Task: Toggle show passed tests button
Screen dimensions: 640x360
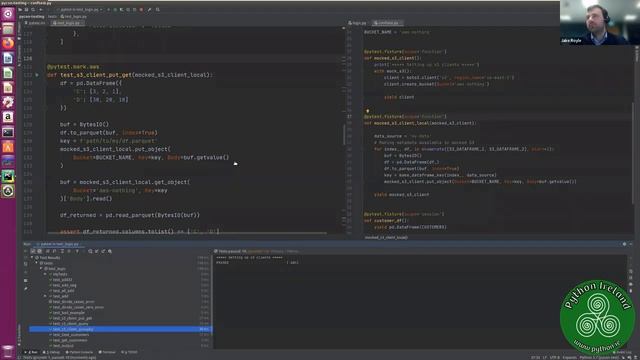Action: tap(33, 251)
